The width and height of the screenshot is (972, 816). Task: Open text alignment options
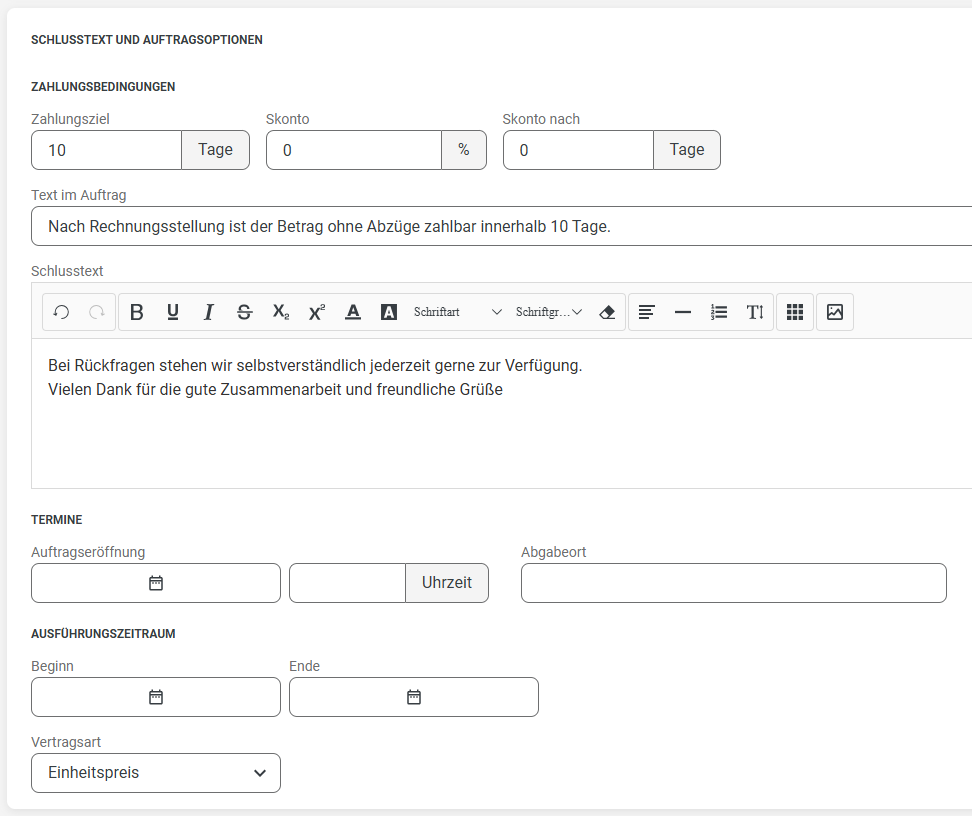[x=647, y=312]
